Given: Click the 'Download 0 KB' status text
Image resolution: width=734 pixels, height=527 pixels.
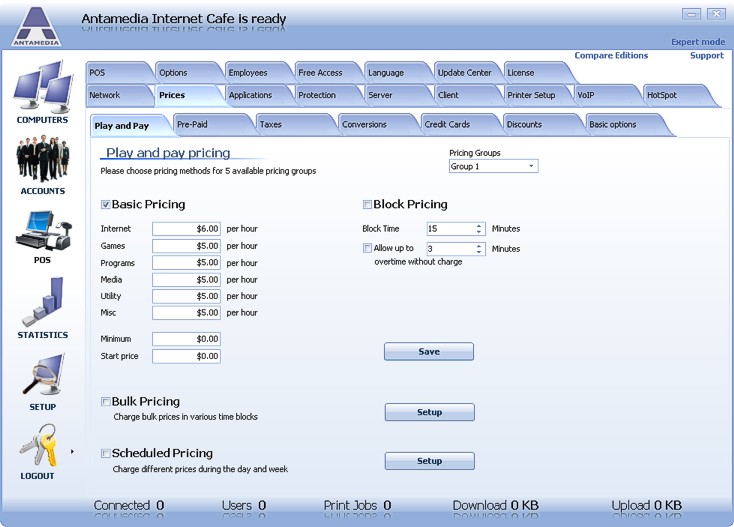Looking at the screenshot, I should pyautogui.click(x=495, y=505).
